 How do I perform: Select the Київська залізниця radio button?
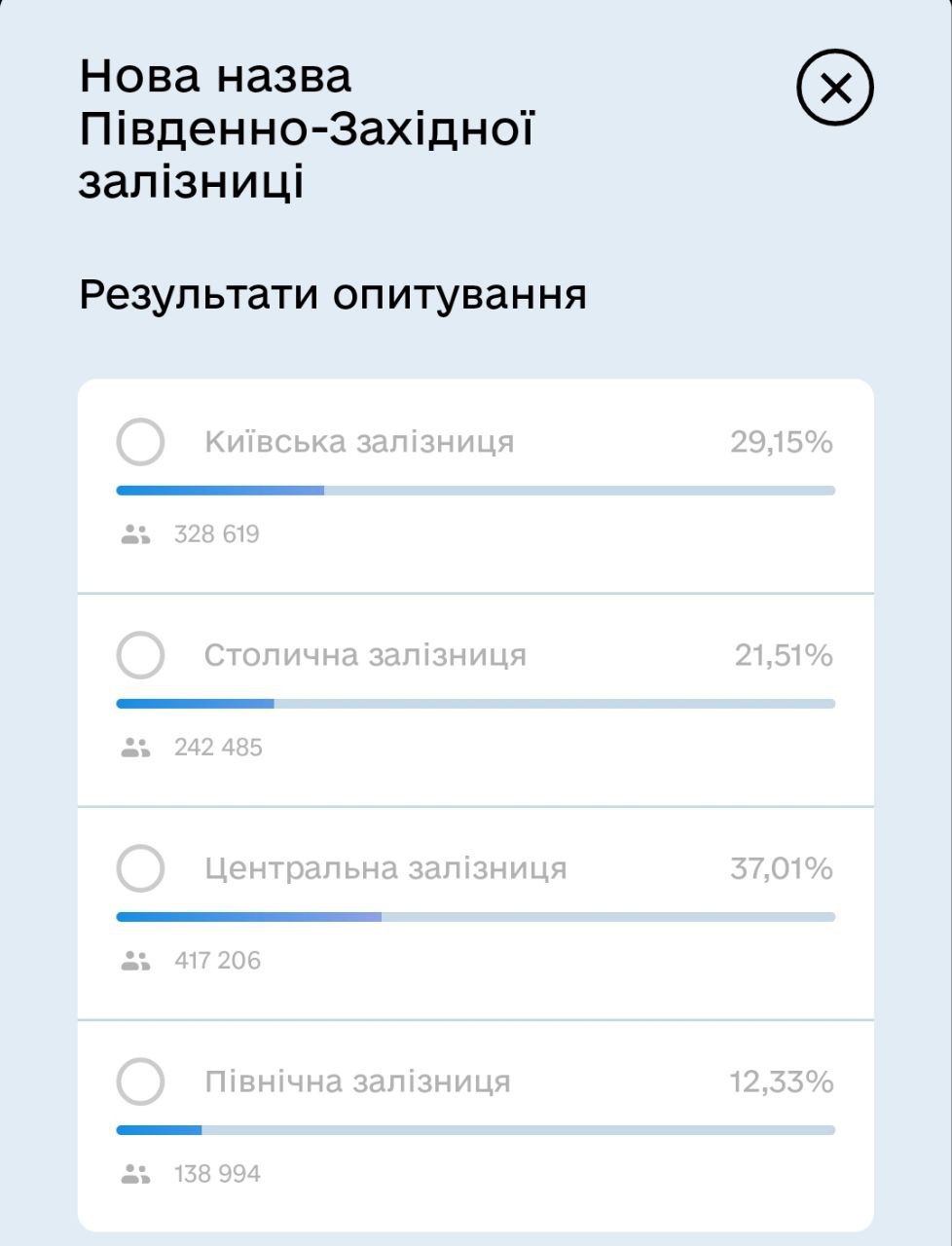click(140, 442)
